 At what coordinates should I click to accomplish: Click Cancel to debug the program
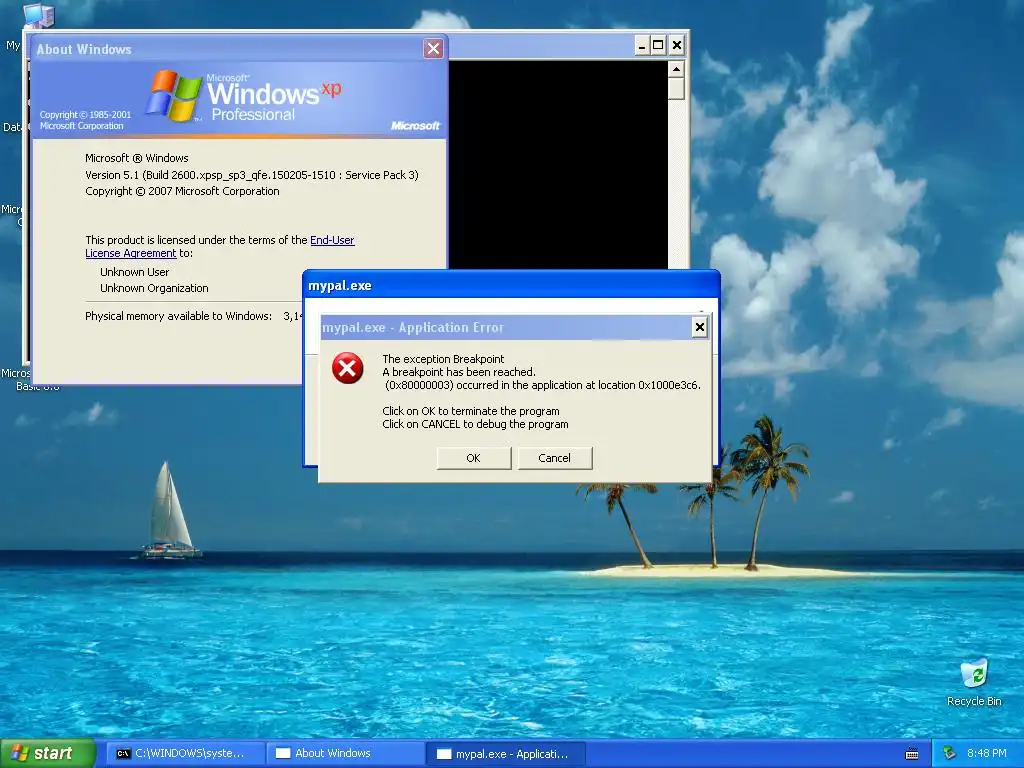click(554, 458)
